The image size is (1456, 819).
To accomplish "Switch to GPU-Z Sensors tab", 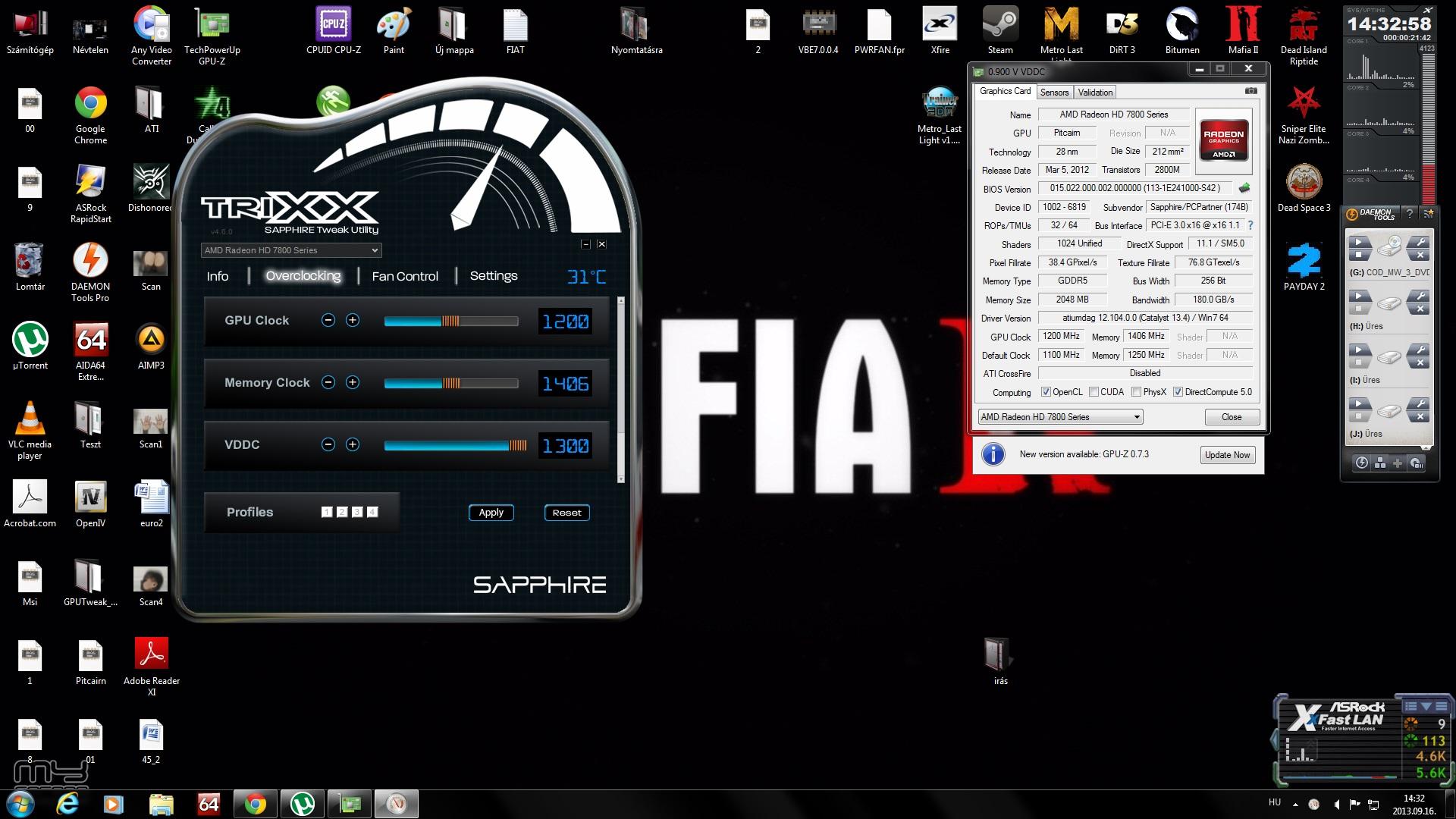I will point(1054,93).
